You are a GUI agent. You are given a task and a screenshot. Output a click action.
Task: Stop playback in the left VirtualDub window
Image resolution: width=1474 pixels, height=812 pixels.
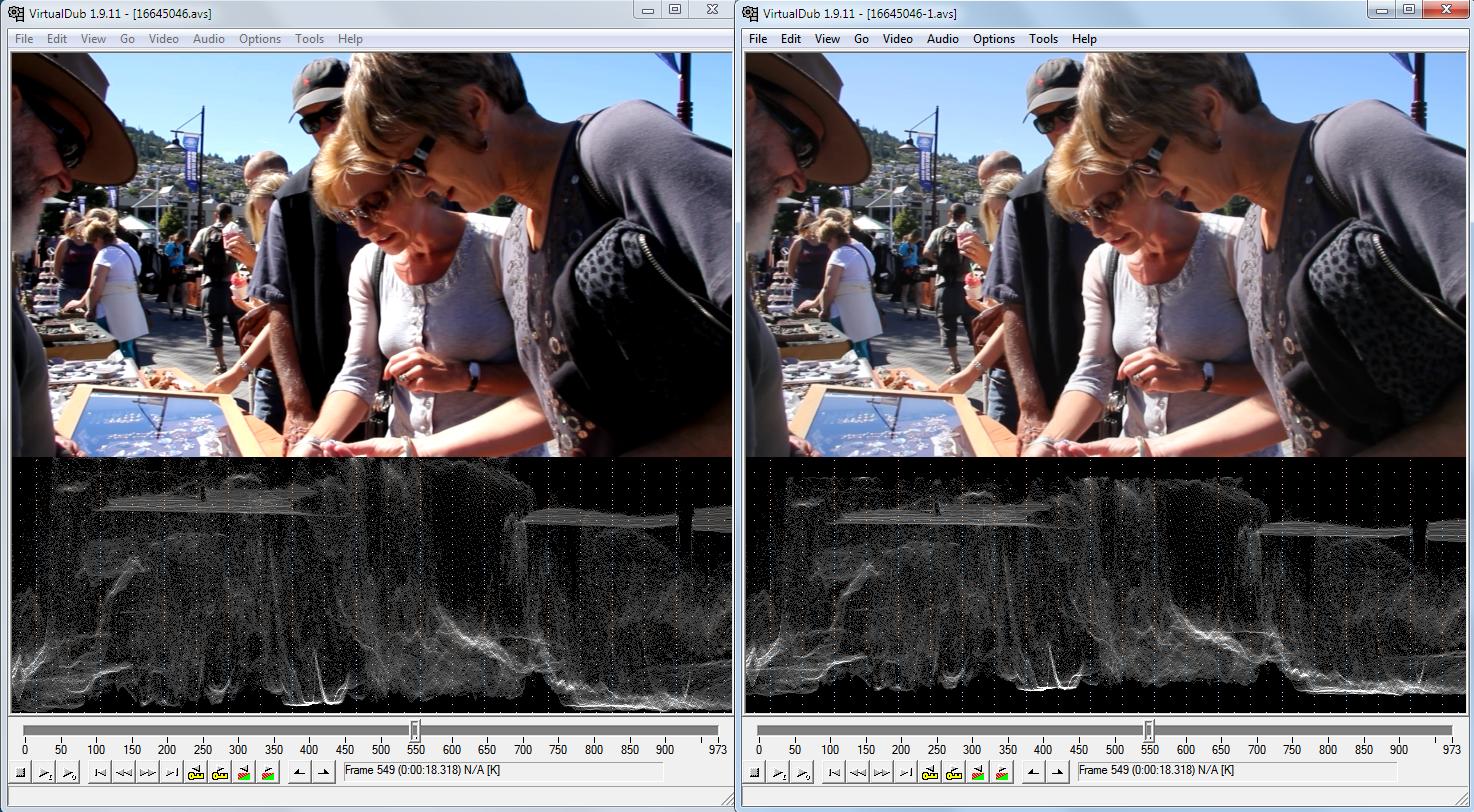pos(20,772)
